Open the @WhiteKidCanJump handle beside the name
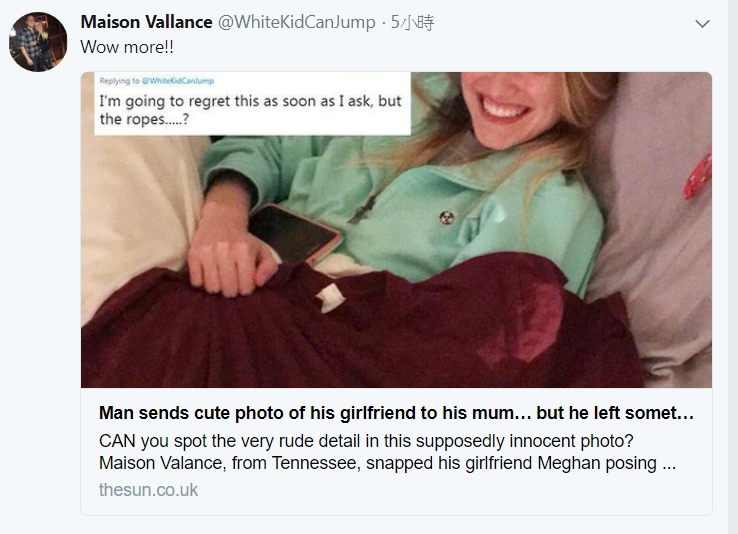The image size is (738, 534). 297,22
